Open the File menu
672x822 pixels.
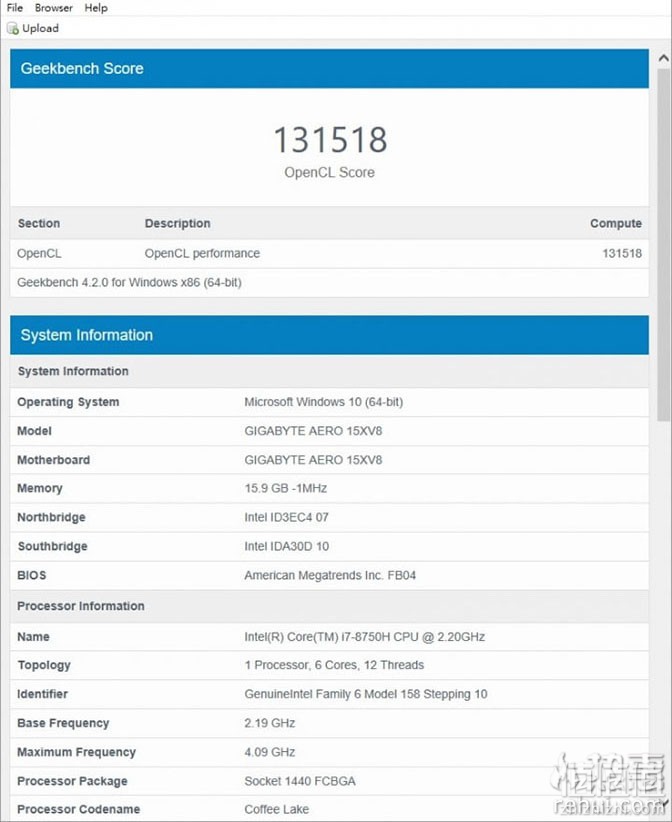pos(15,8)
